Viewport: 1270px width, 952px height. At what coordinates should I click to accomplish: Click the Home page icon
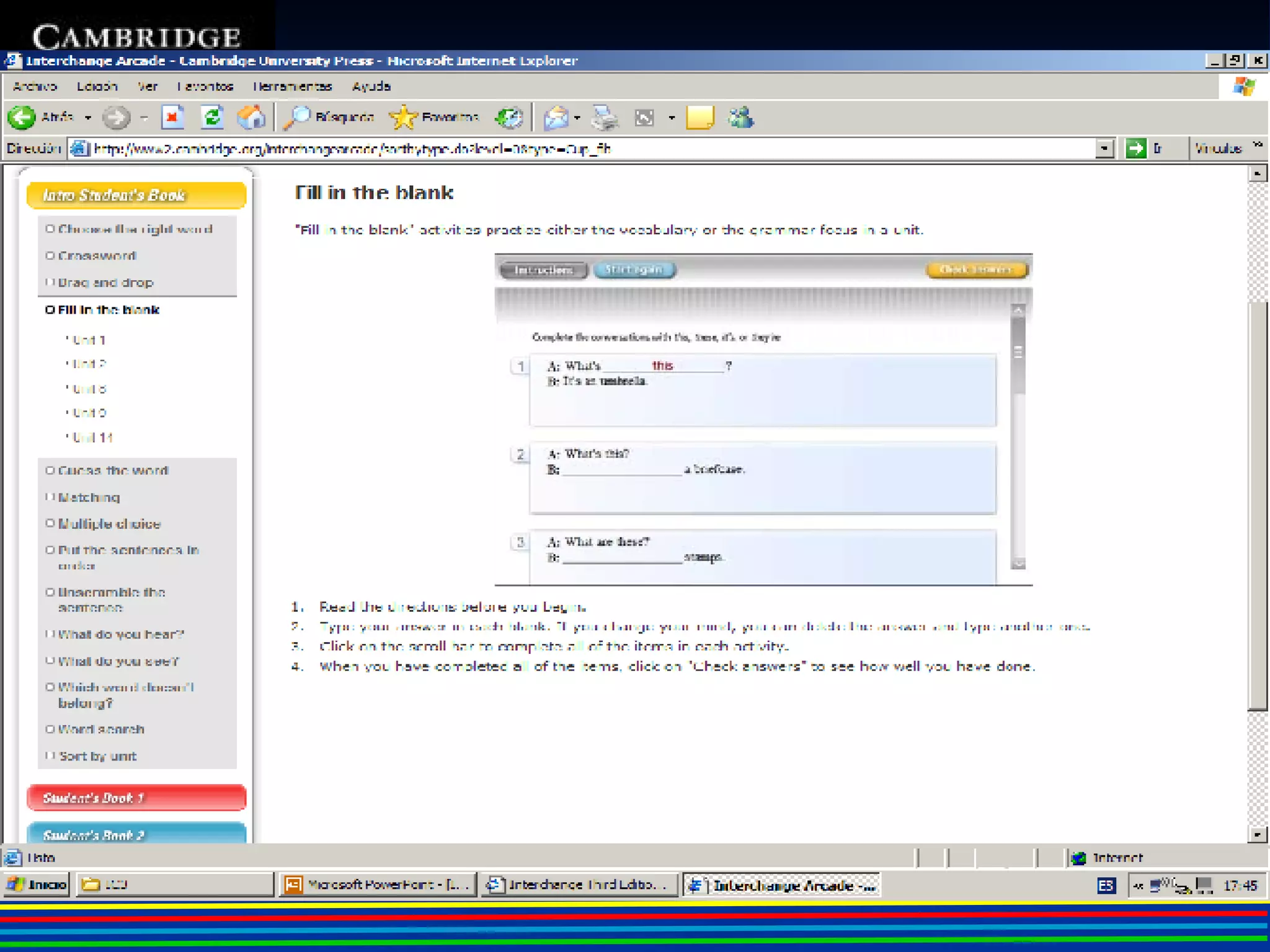click(x=251, y=117)
